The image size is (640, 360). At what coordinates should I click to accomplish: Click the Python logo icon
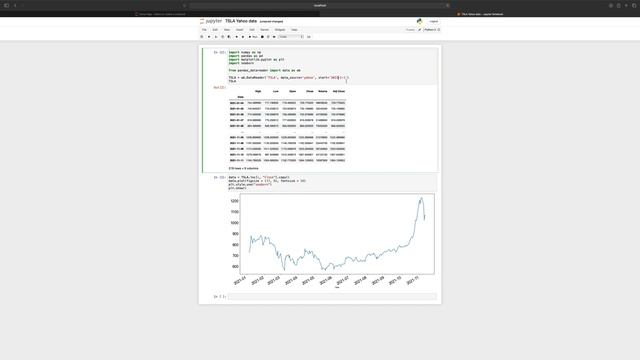tap(419, 21)
